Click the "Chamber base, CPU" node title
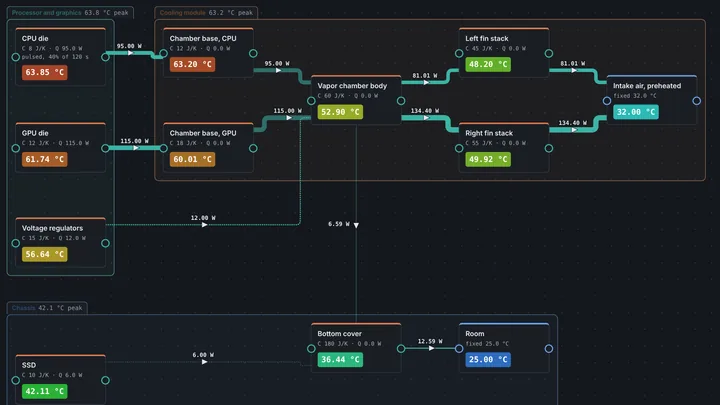The height and width of the screenshot is (405, 720). coord(203,39)
